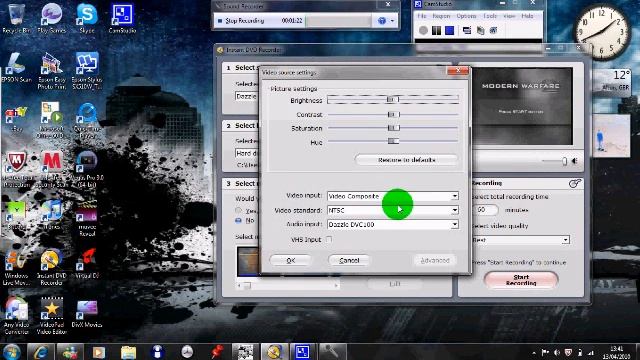Launch Instant DVD Recorder desktop shortcut
The height and width of the screenshot is (360, 640).
point(51,267)
